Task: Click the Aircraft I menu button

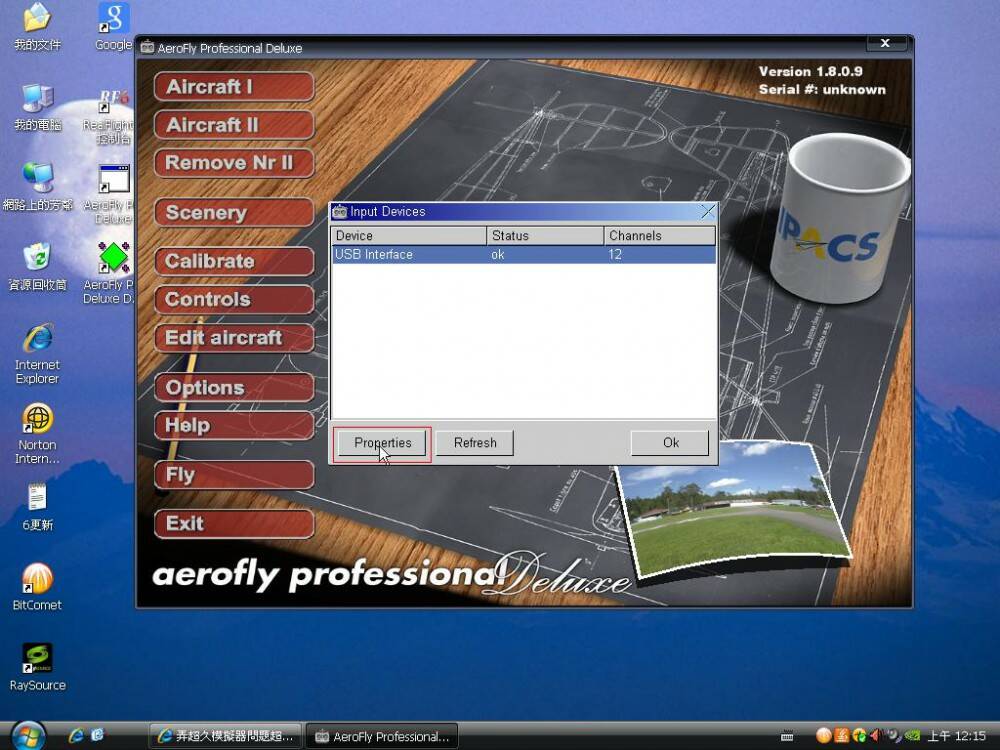Action: (x=234, y=87)
